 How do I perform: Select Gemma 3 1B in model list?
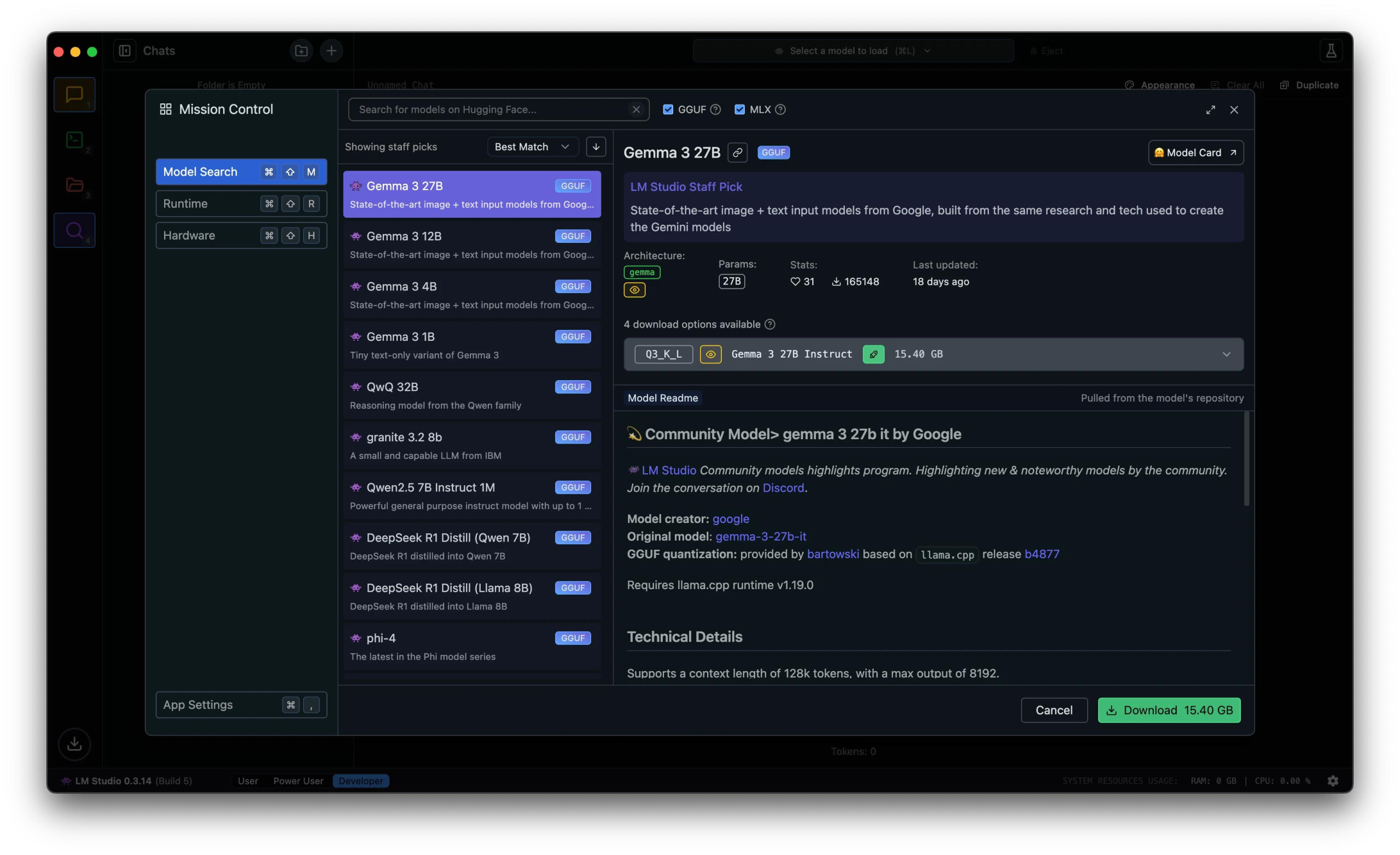pyautogui.click(x=471, y=345)
